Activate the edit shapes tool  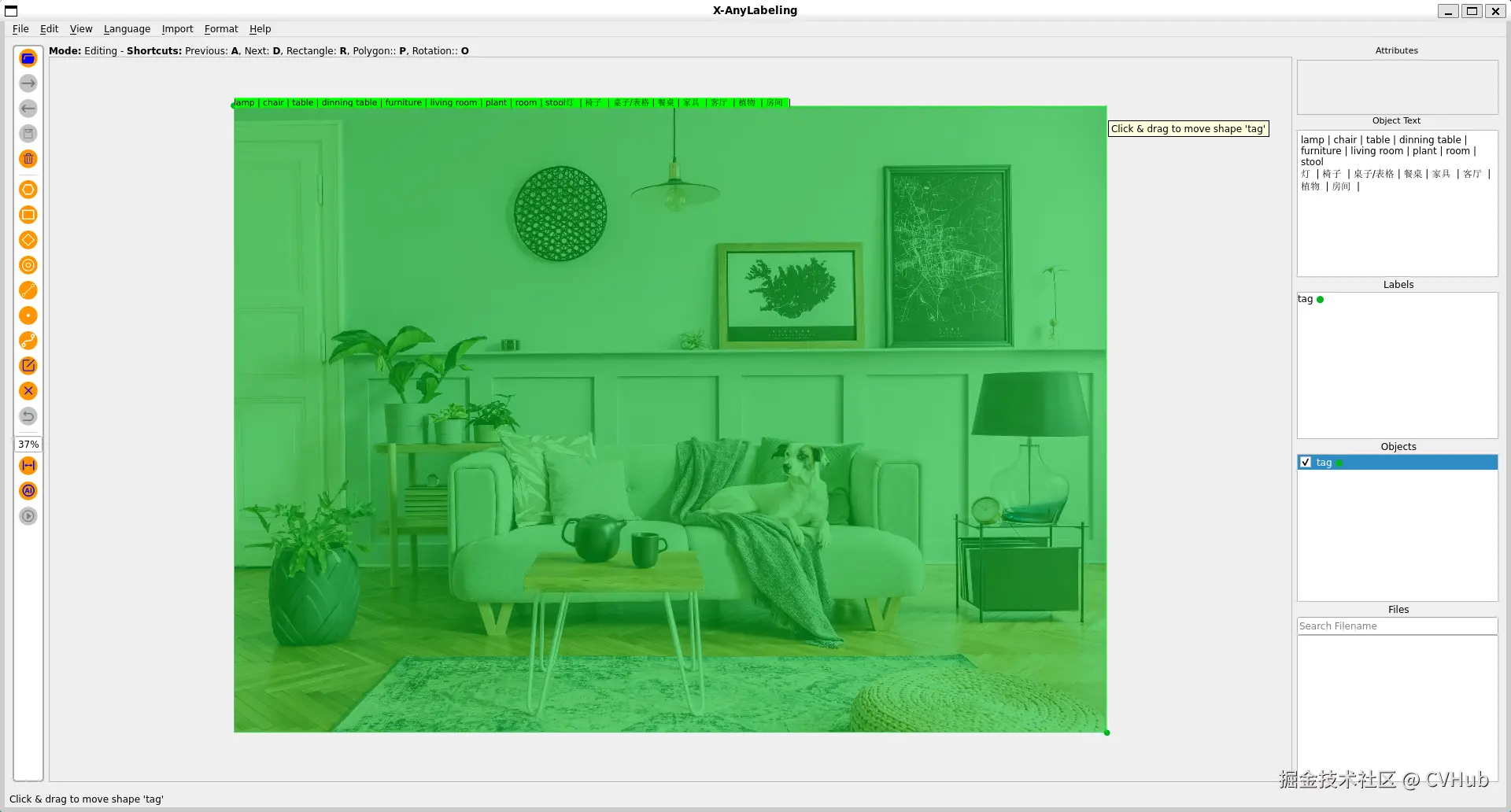pos(28,366)
